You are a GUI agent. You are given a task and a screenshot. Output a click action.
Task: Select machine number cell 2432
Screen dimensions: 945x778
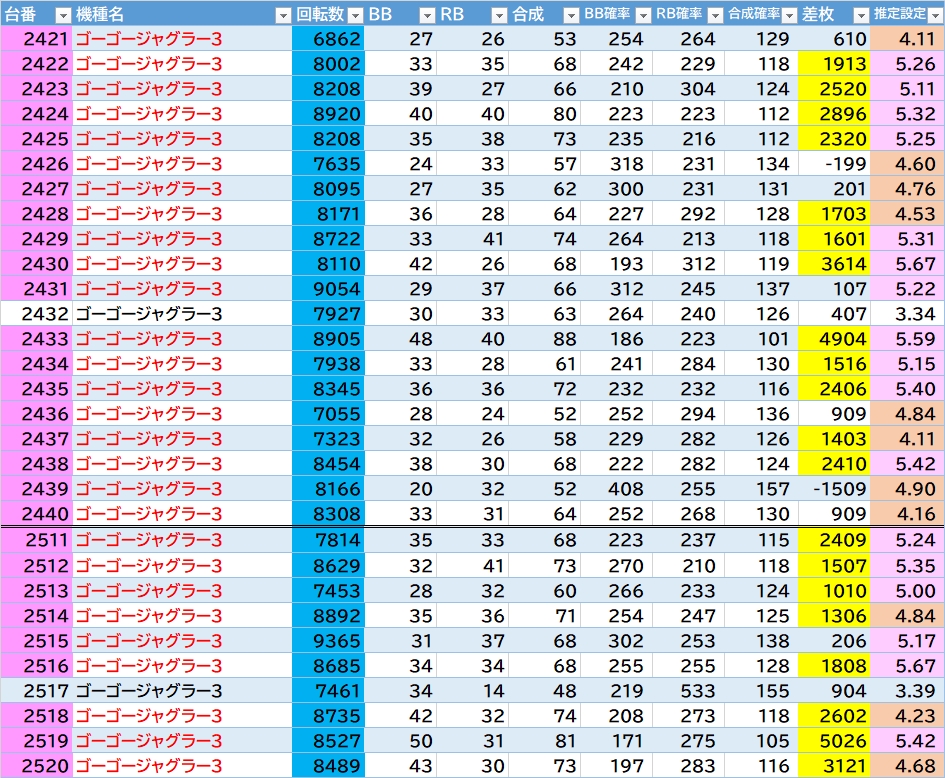coord(37,313)
